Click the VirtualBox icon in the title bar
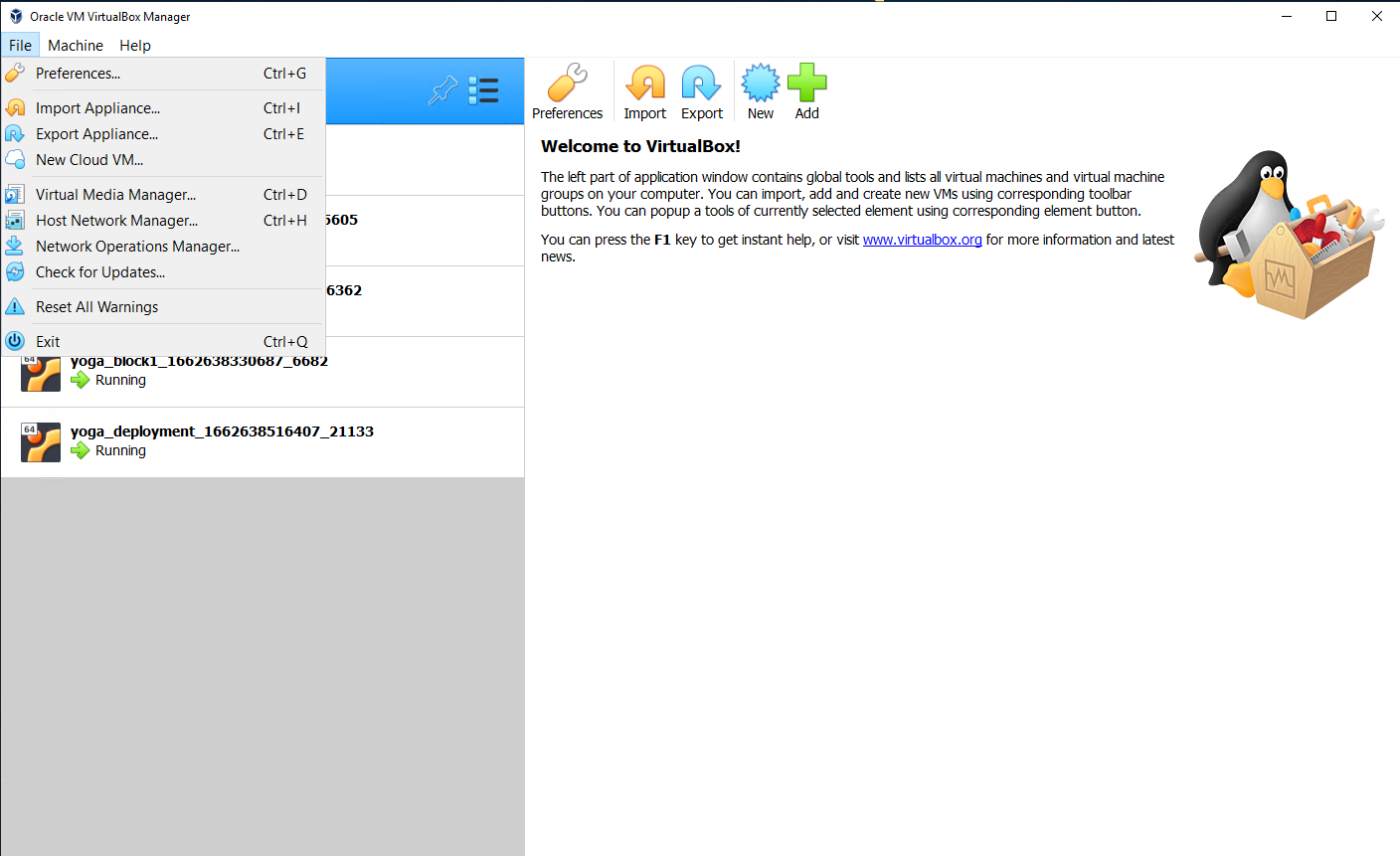Image resolution: width=1400 pixels, height=856 pixels. pos(16,16)
